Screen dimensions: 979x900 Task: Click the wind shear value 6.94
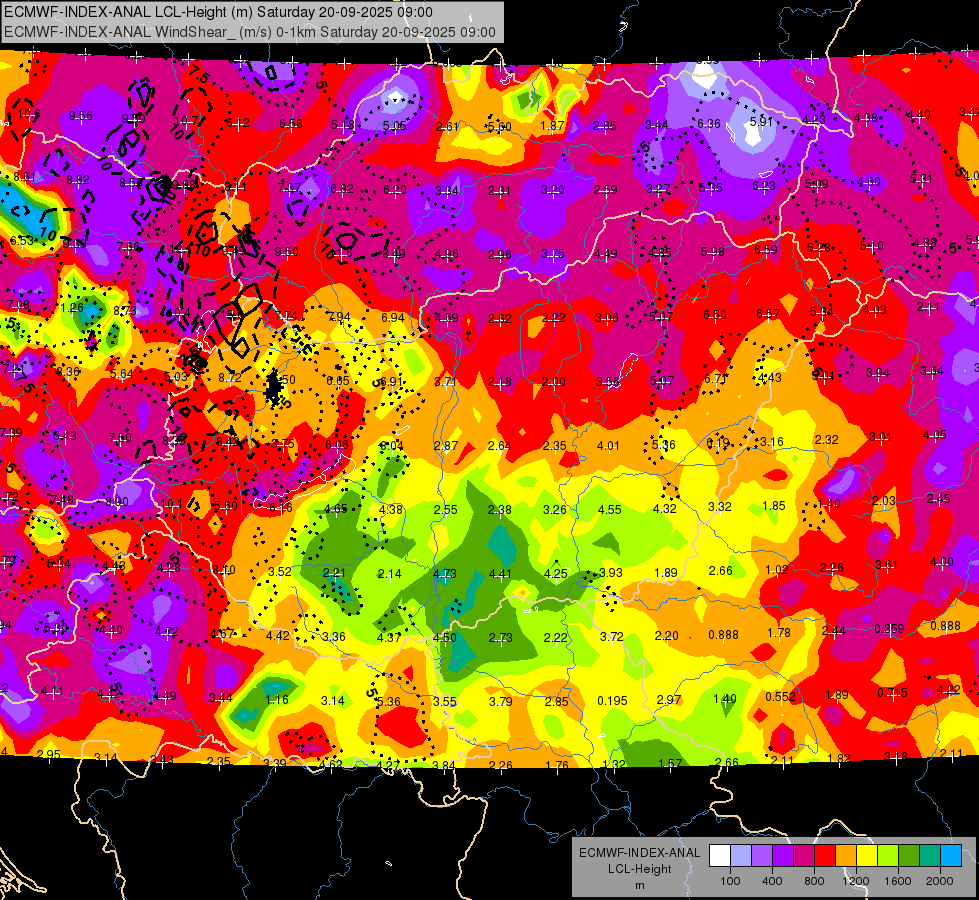pos(393,318)
